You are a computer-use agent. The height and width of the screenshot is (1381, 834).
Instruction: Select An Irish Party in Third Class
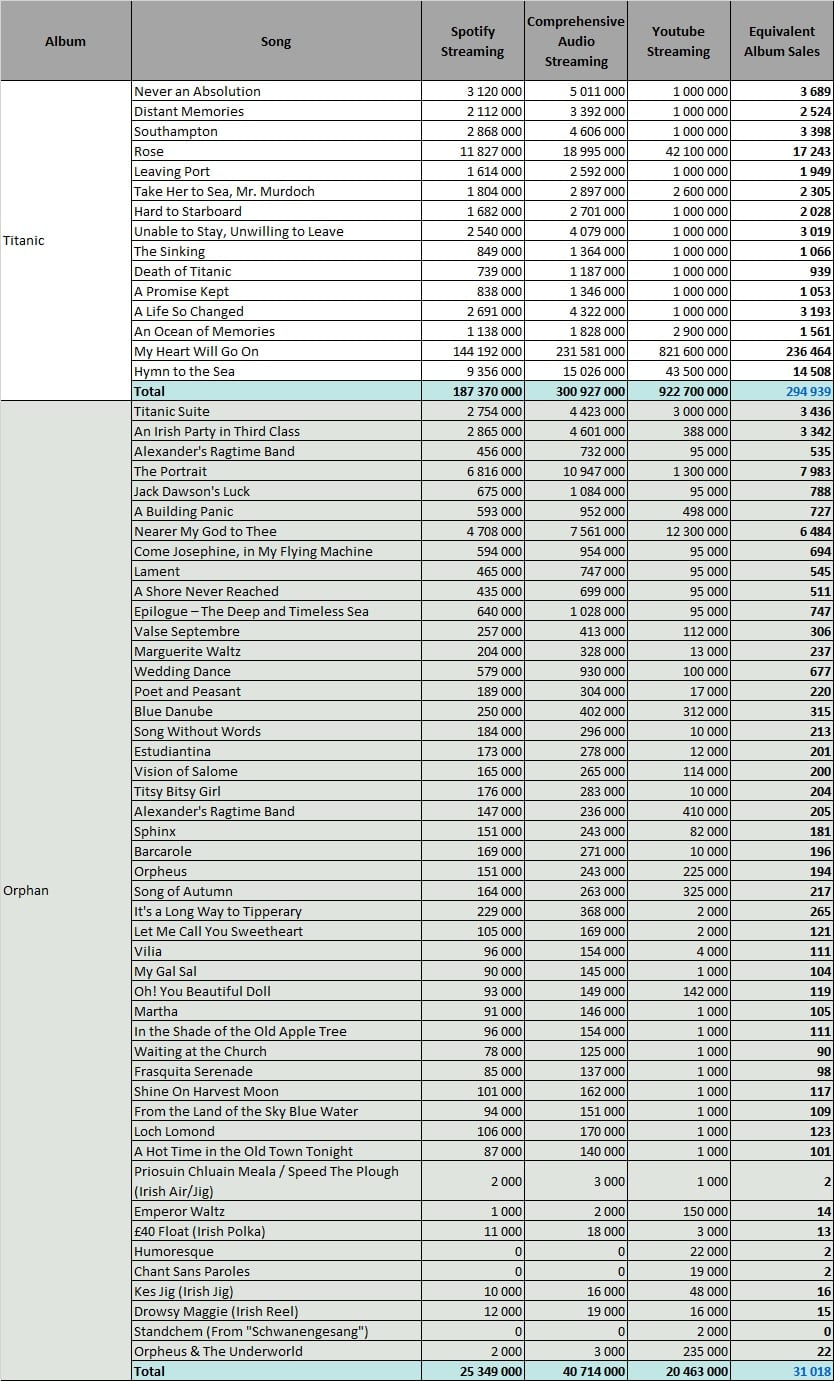click(x=217, y=431)
